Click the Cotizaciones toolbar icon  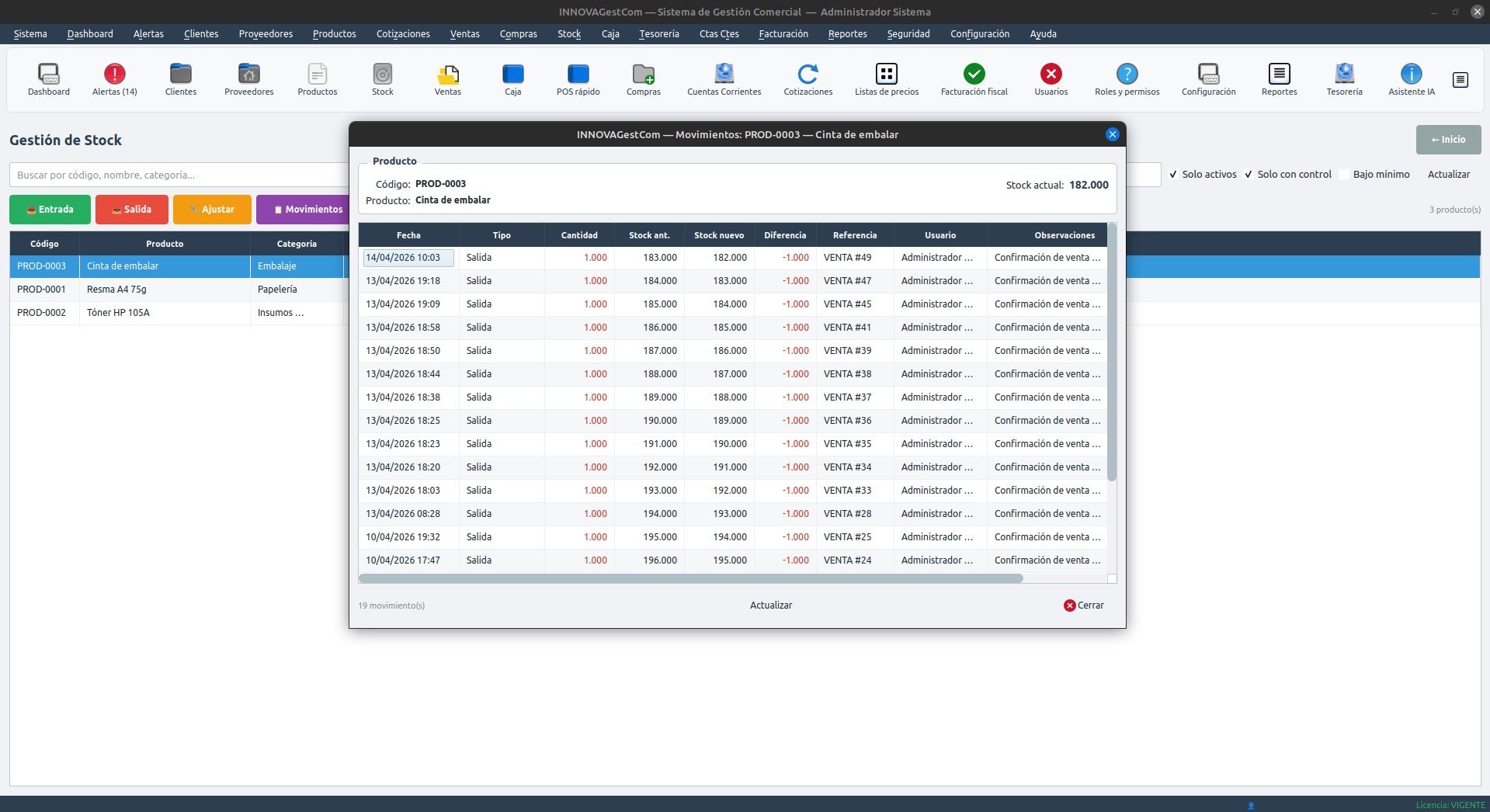click(808, 79)
